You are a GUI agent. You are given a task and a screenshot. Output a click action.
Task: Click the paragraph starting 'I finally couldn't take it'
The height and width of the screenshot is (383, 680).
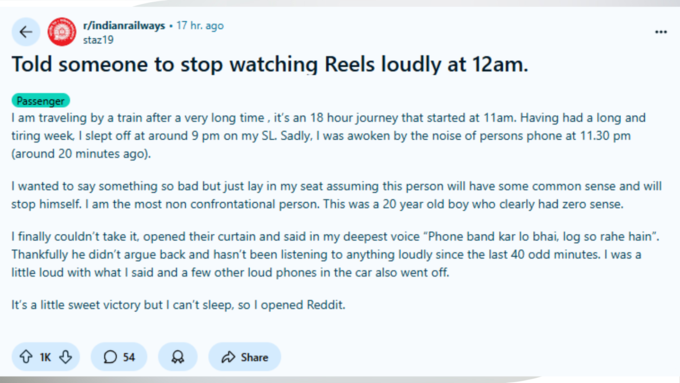[x=335, y=255]
